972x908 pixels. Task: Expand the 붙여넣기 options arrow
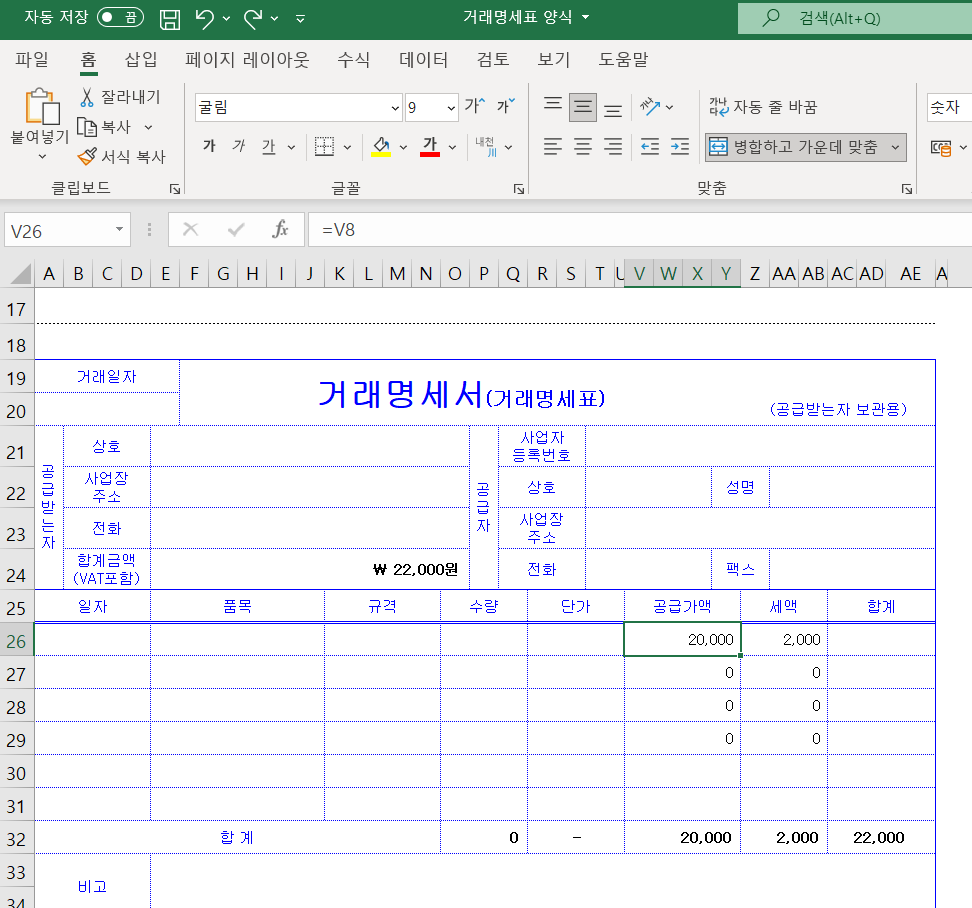pos(42,157)
